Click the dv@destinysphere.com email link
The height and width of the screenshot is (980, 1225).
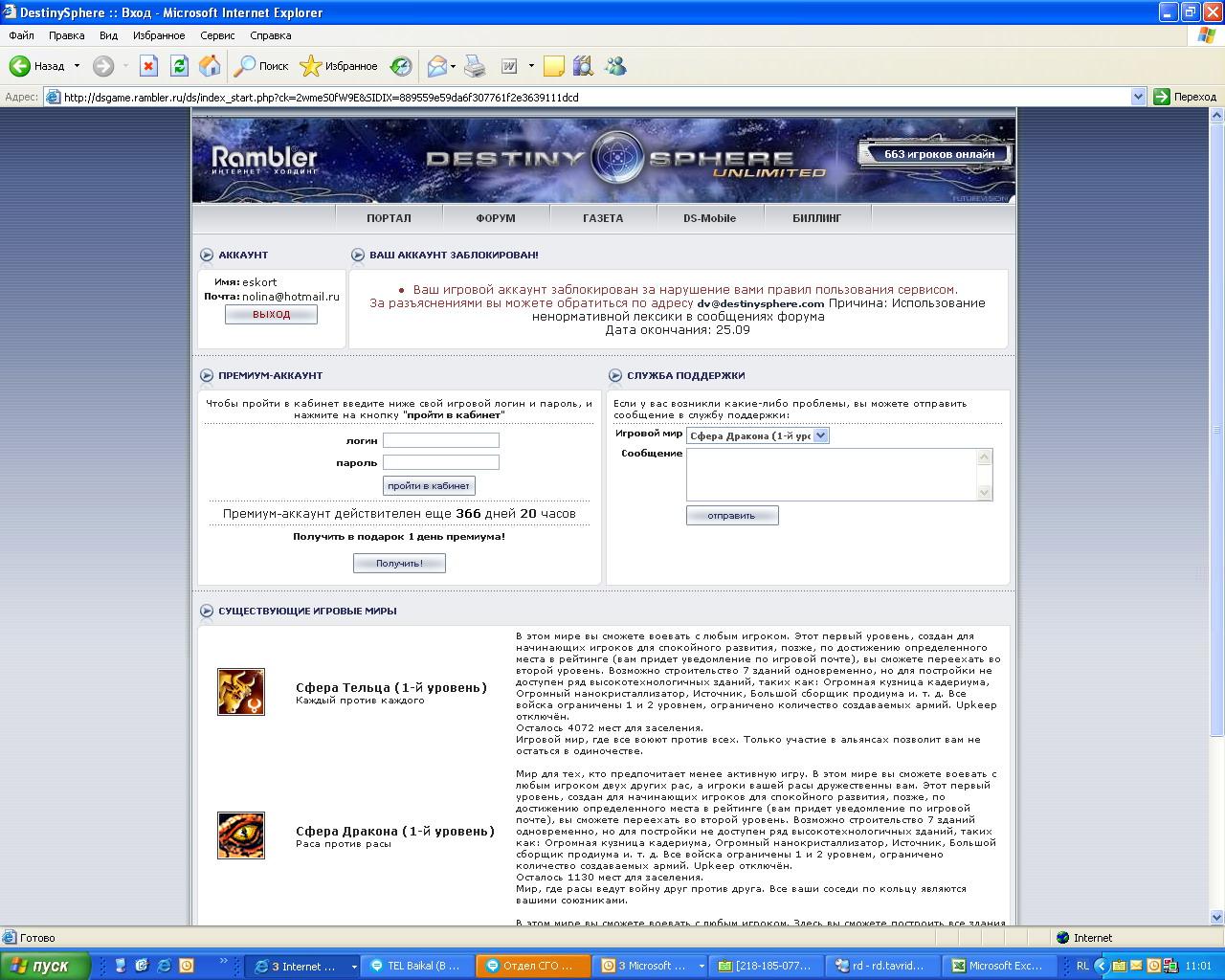(x=761, y=303)
